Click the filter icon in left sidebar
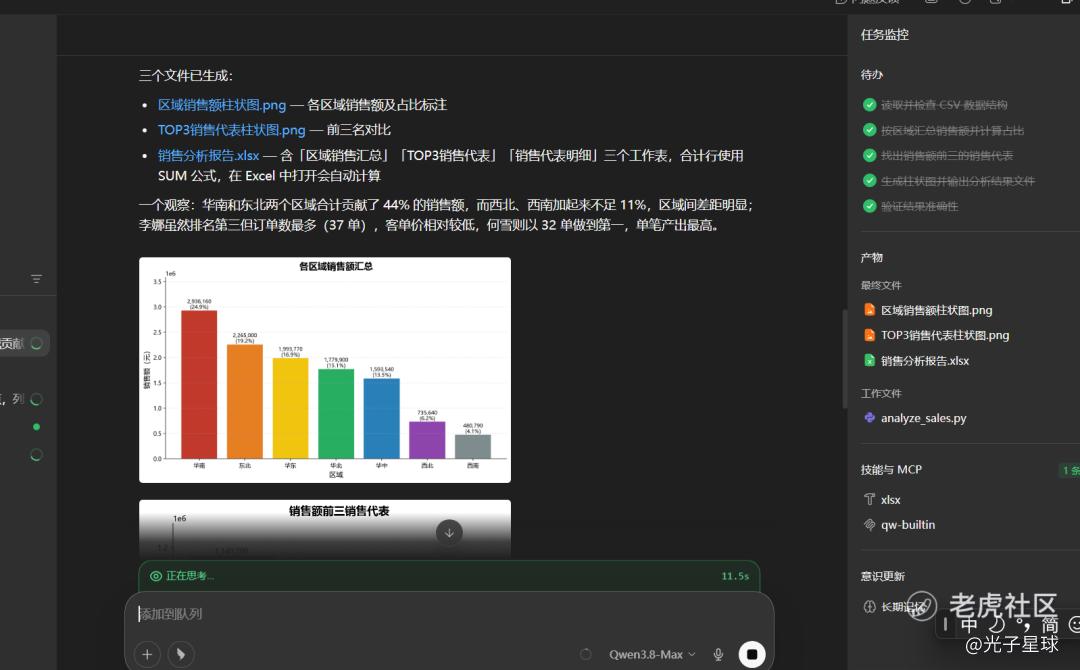The height and width of the screenshot is (670, 1080). [x=37, y=279]
